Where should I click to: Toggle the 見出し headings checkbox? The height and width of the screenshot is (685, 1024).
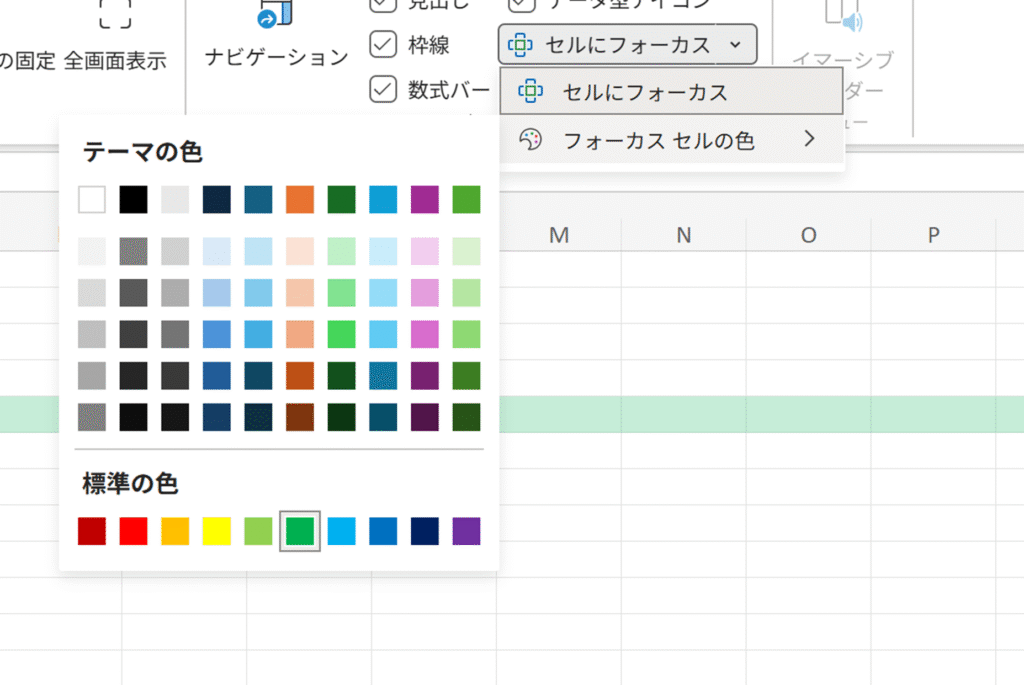(x=384, y=5)
